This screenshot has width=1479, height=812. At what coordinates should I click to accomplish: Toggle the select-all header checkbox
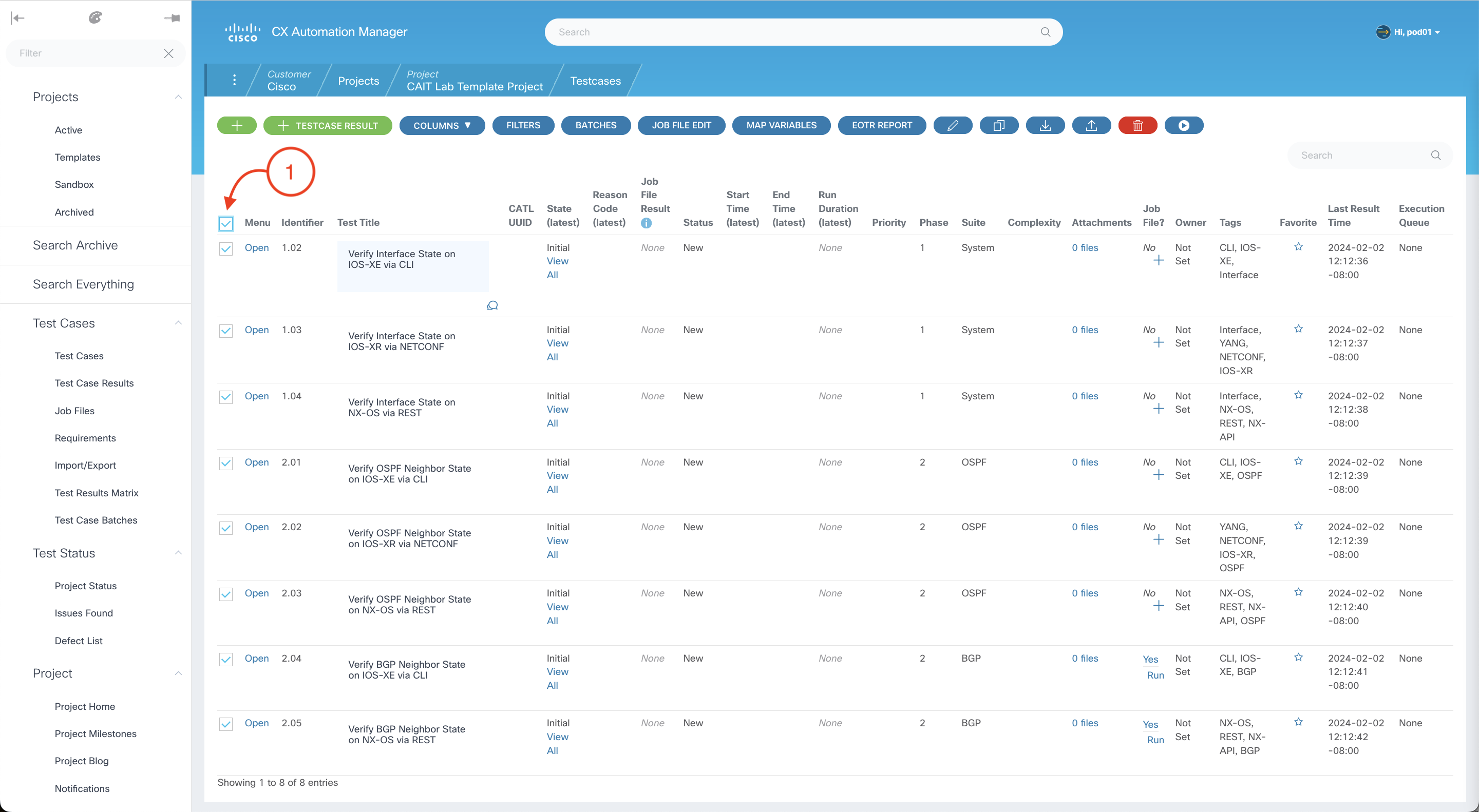tap(225, 223)
